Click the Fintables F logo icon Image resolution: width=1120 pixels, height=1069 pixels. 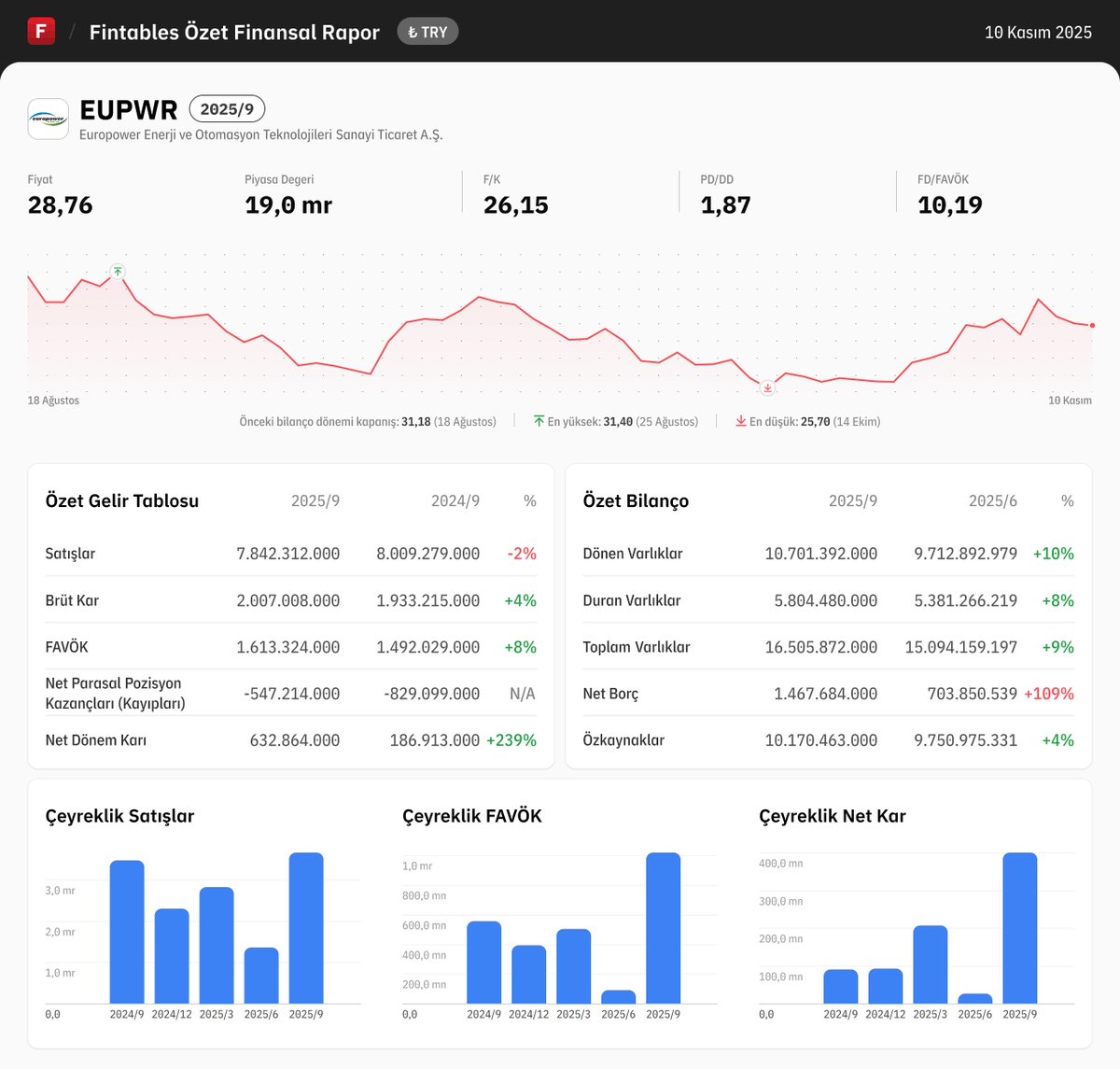click(40, 30)
